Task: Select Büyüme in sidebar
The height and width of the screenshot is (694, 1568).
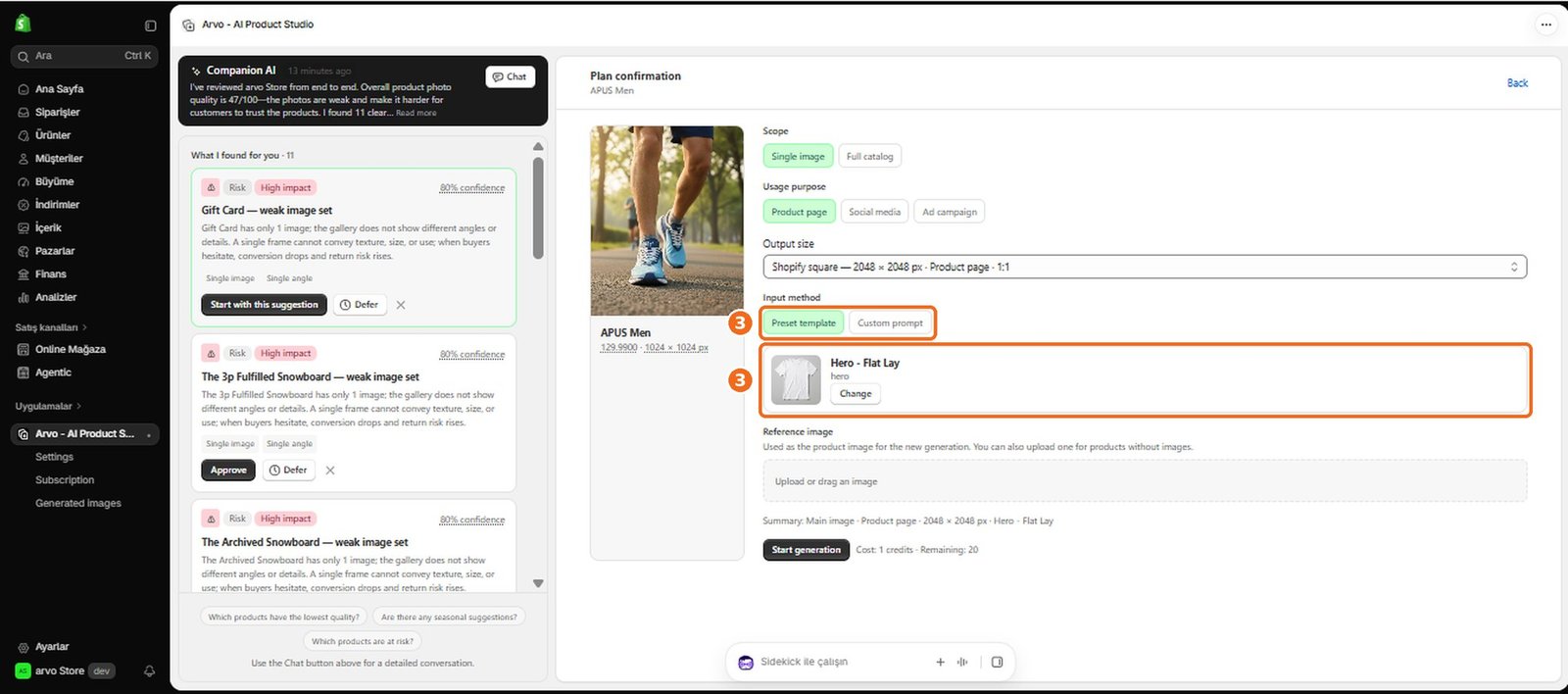Action: 54,181
